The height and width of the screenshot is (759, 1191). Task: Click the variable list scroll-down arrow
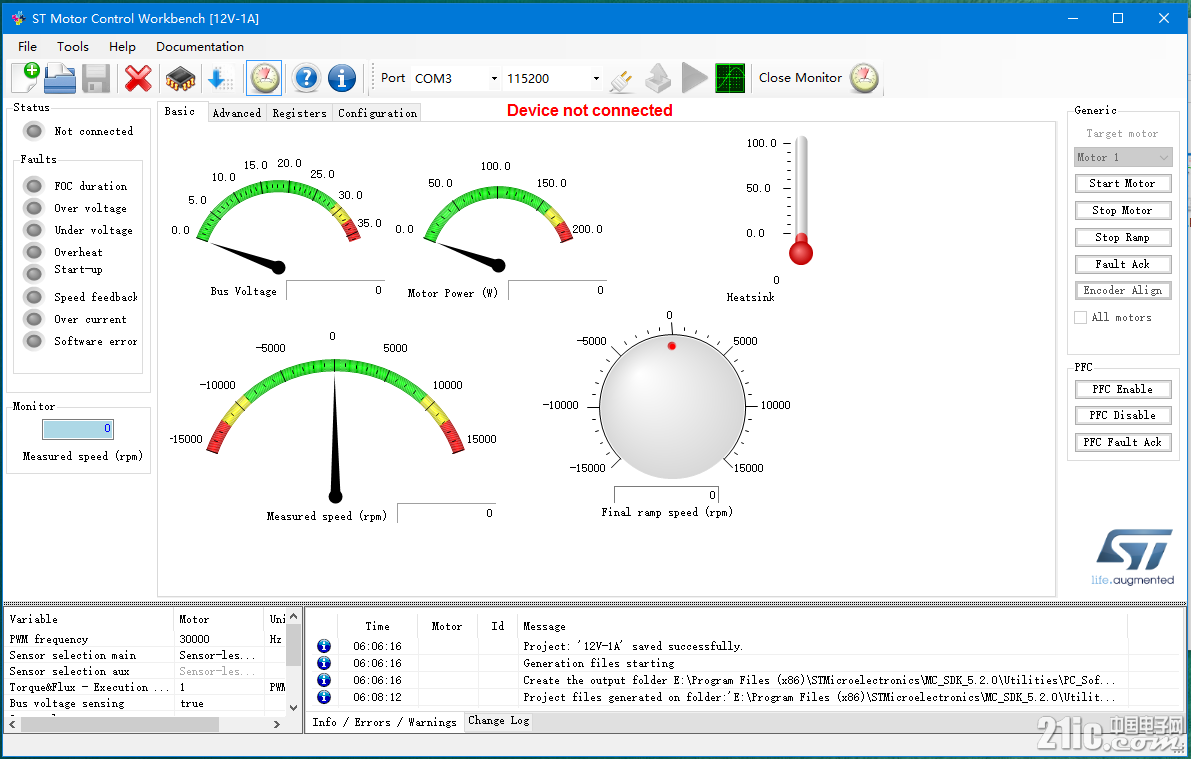(294, 707)
